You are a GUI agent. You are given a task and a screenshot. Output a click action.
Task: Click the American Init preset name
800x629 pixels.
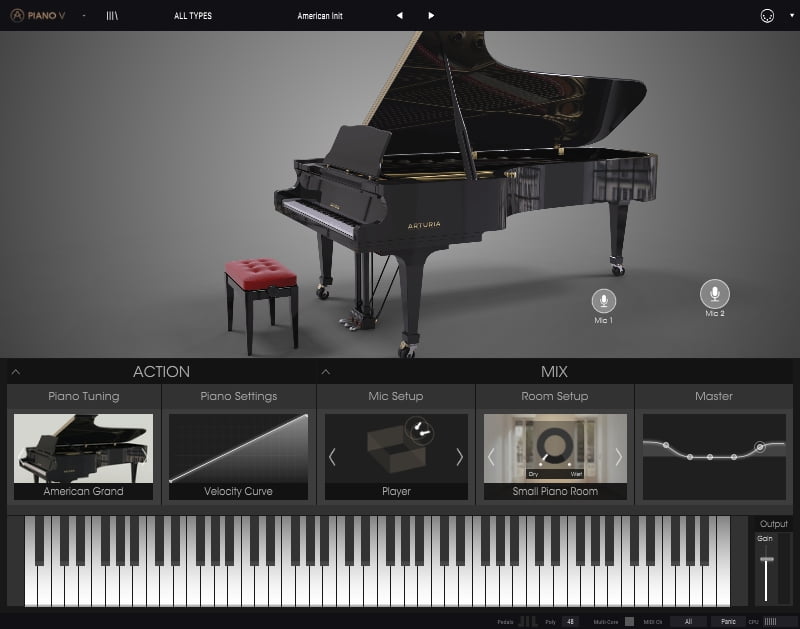click(x=320, y=16)
